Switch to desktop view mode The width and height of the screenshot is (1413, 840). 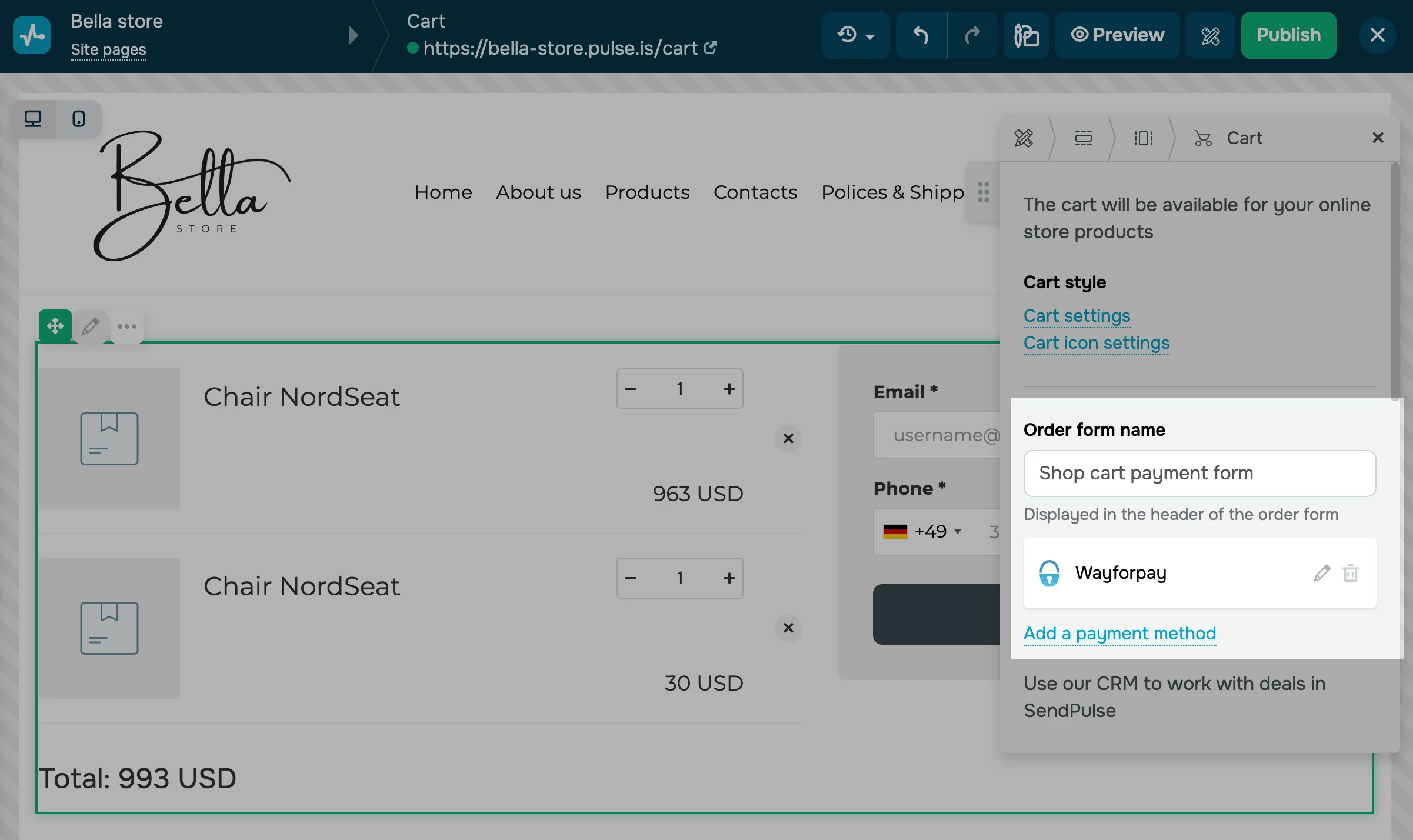point(33,119)
